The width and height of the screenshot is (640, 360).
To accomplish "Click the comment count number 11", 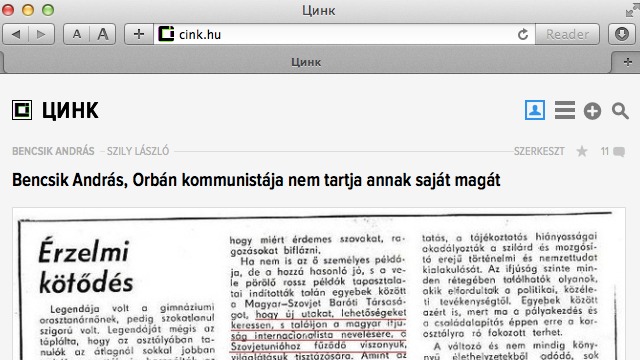I will (604, 151).
